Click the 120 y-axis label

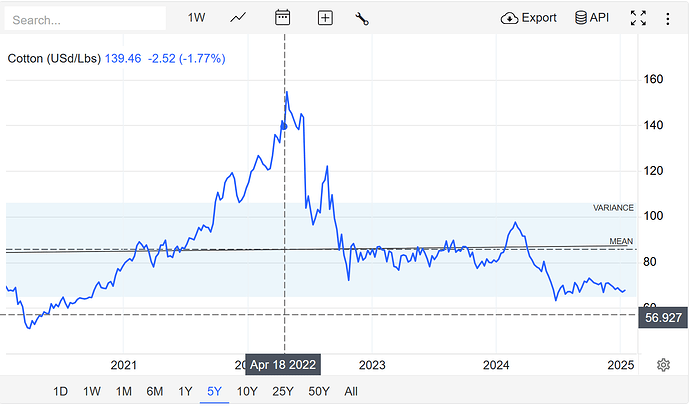click(653, 171)
